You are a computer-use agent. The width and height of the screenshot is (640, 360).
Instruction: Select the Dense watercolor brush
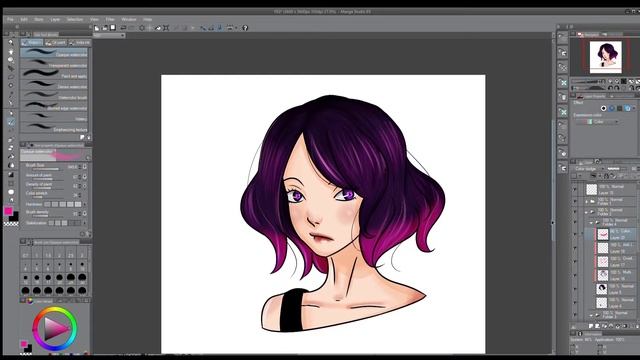pos(54,85)
